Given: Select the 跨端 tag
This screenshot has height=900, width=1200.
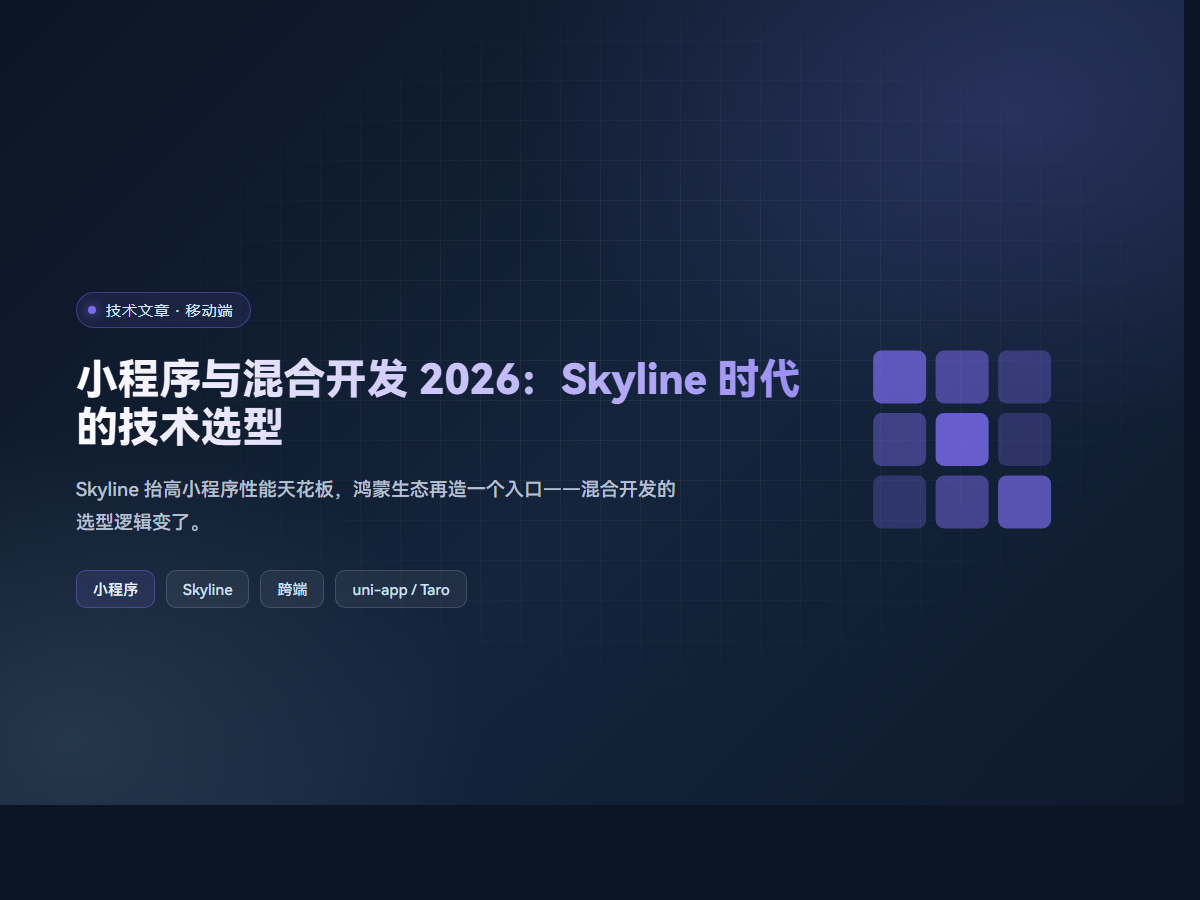Looking at the screenshot, I should coord(292,589).
